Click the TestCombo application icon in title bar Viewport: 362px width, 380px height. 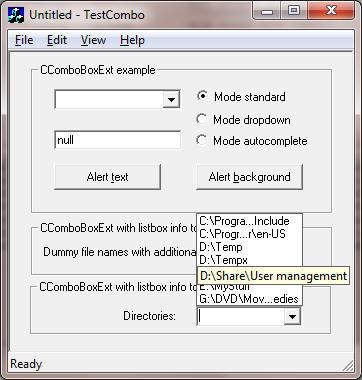16,15
